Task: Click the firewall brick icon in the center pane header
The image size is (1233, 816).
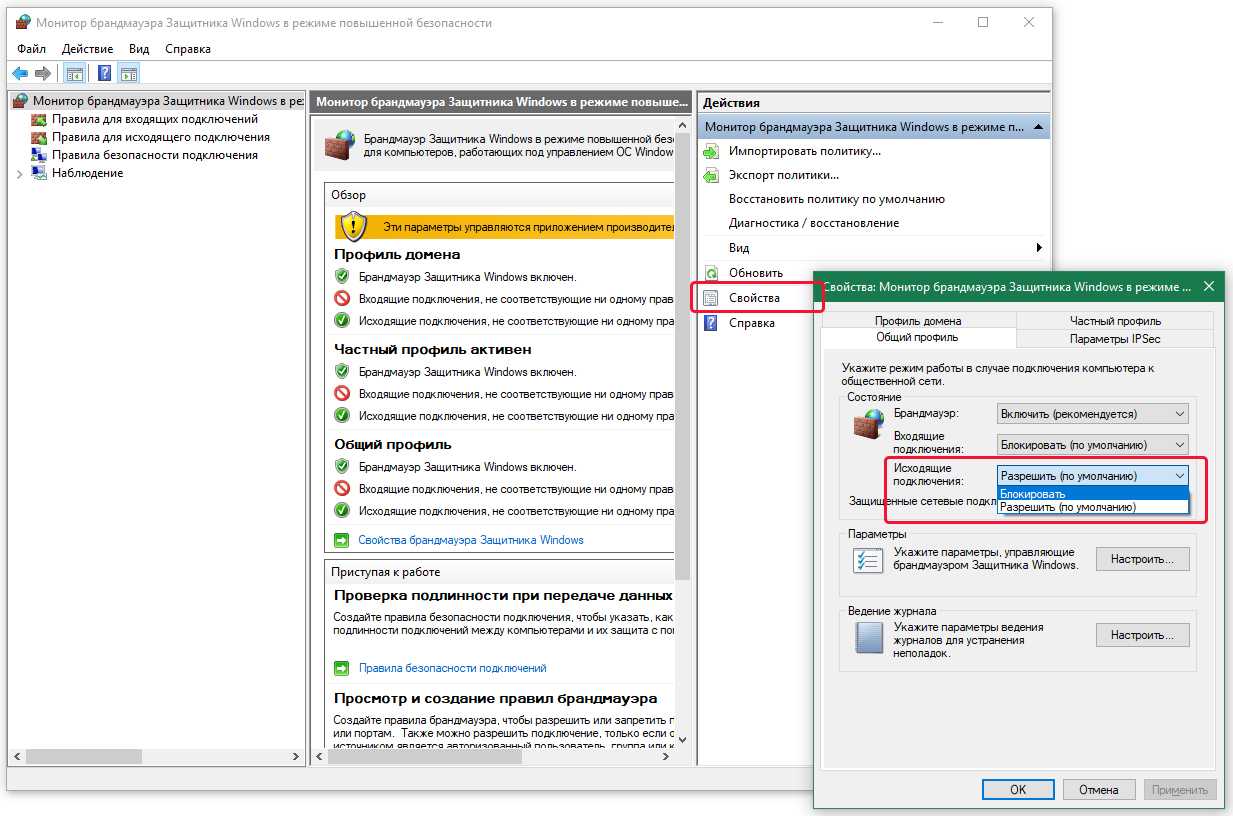Action: (341, 145)
